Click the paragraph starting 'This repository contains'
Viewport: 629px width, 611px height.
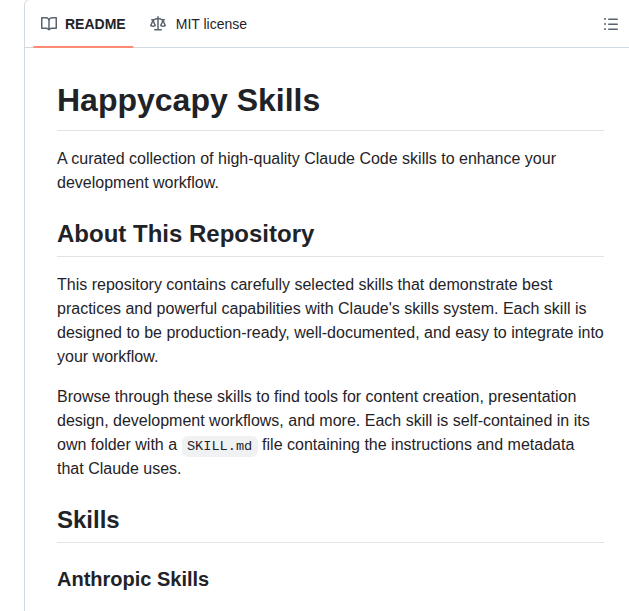click(x=330, y=320)
